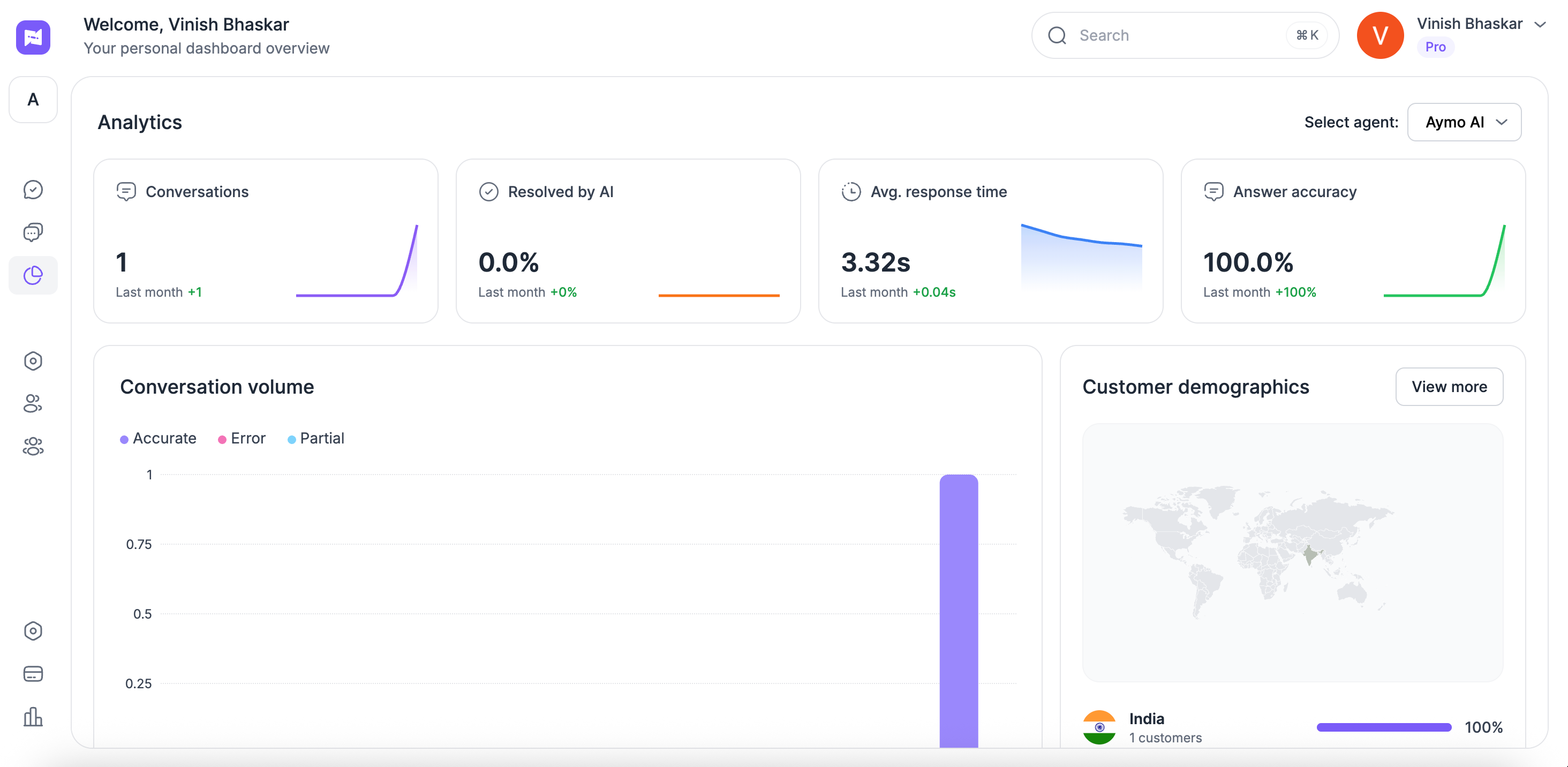Viewport: 1568px width, 767px height.
Task: Open the two-person contacts sidebar icon
Action: 33,404
